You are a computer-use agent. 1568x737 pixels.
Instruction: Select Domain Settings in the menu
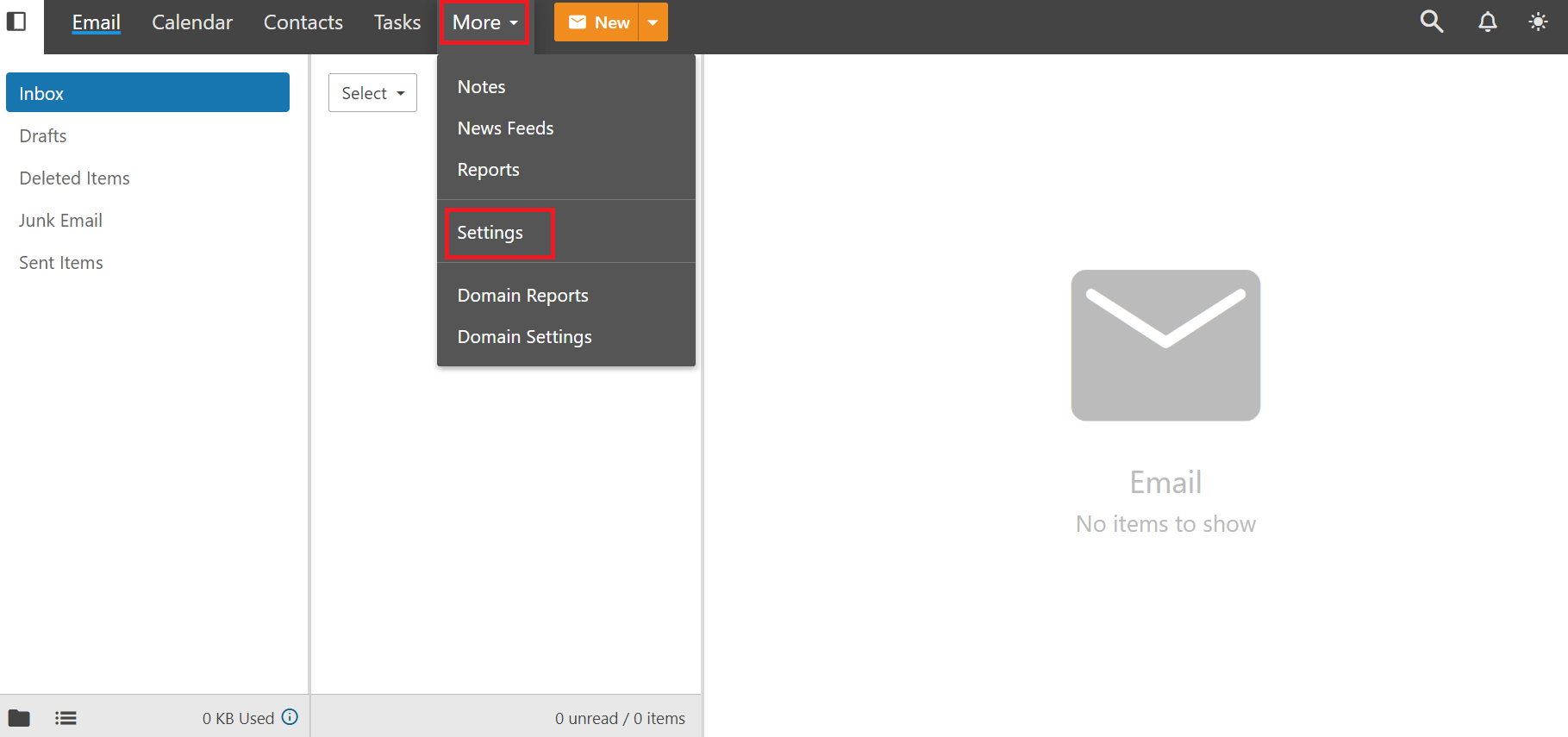[524, 337]
